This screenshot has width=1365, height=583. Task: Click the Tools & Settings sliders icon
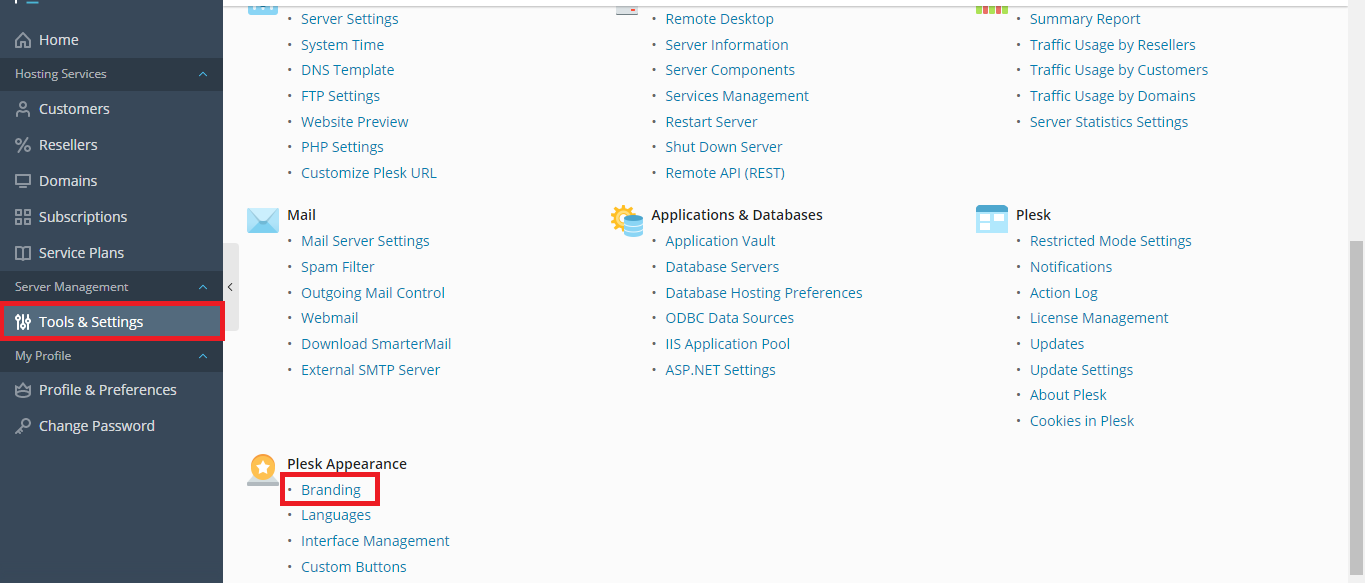click(x=23, y=322)
